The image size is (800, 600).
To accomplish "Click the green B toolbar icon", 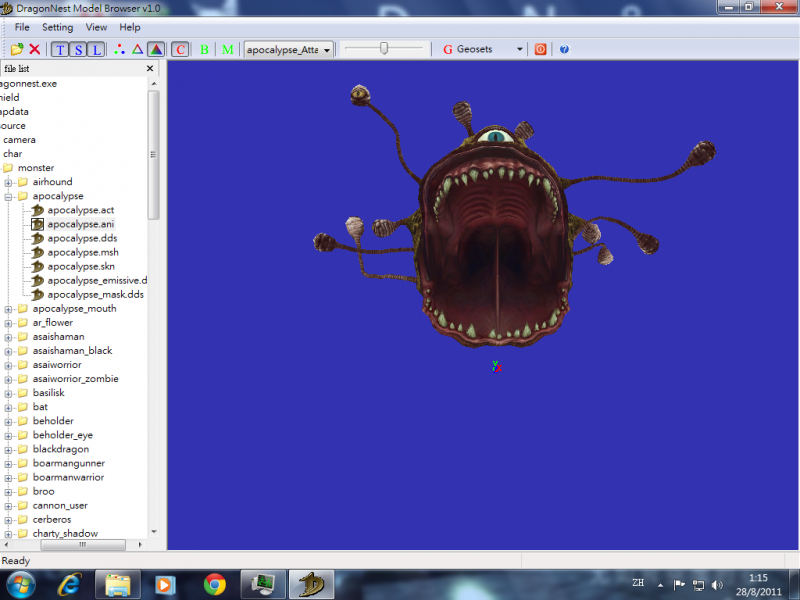I will point(204,49).
